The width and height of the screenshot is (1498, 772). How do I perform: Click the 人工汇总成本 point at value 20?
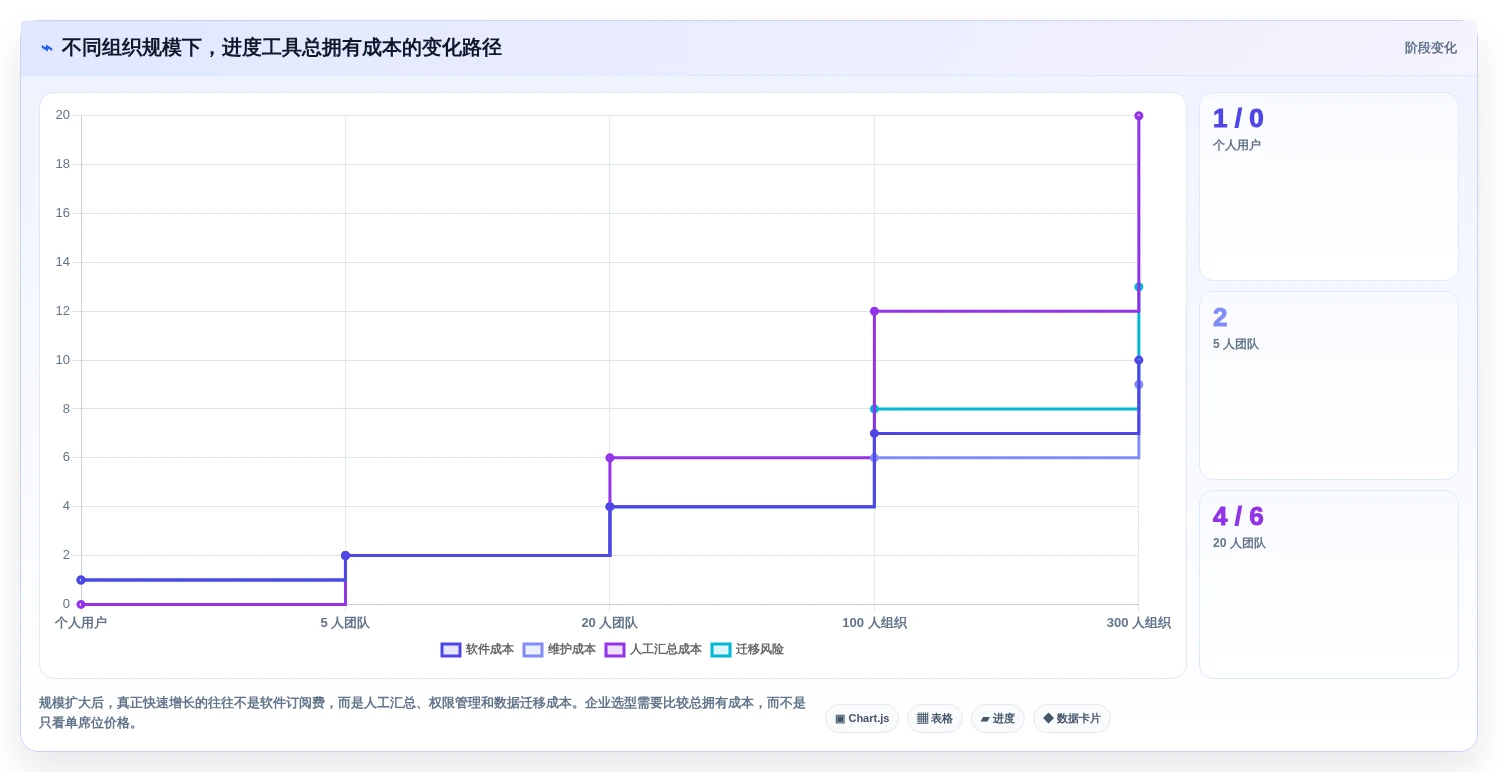1138,116
